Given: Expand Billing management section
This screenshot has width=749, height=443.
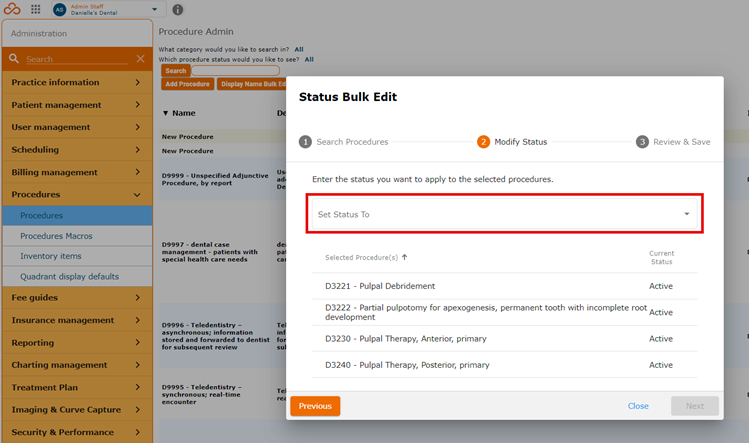Looking at the screenshot, I should pos(77,172).
